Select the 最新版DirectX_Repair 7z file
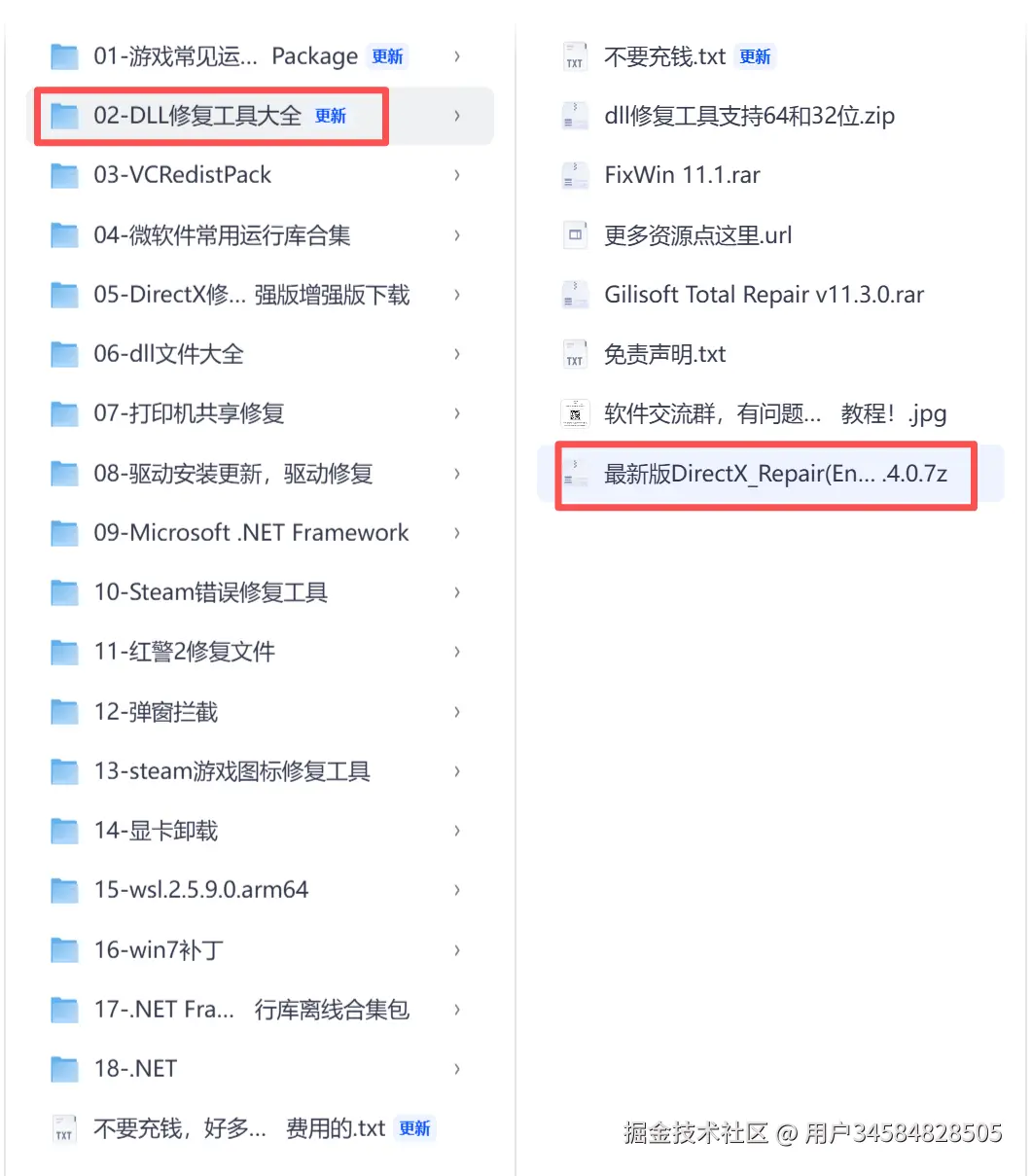 pyautogui.click(x=770, y=474)
